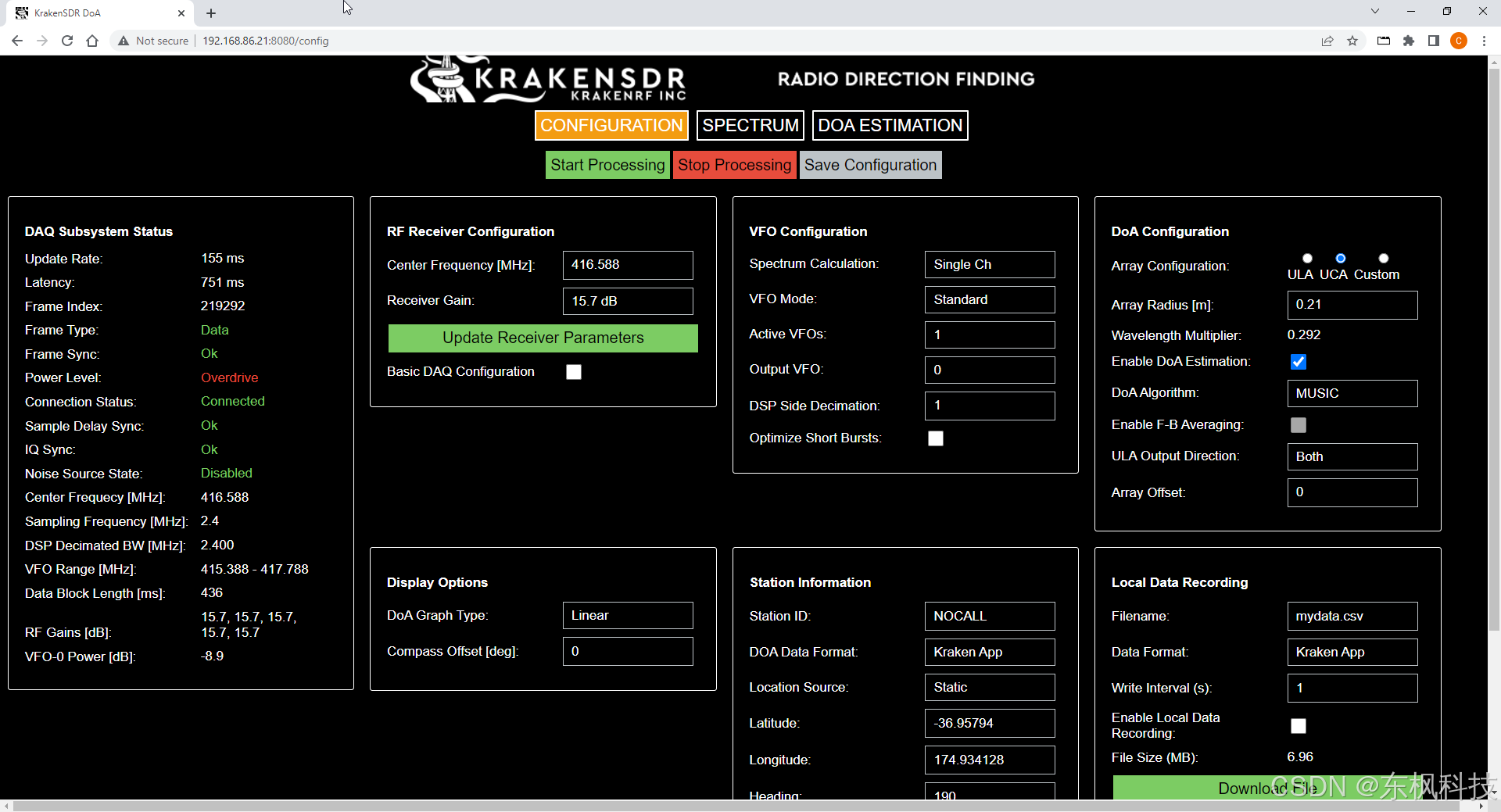Open the Chrome three-dot menu
This screenshot has height=812, width=1501.
1484,41
